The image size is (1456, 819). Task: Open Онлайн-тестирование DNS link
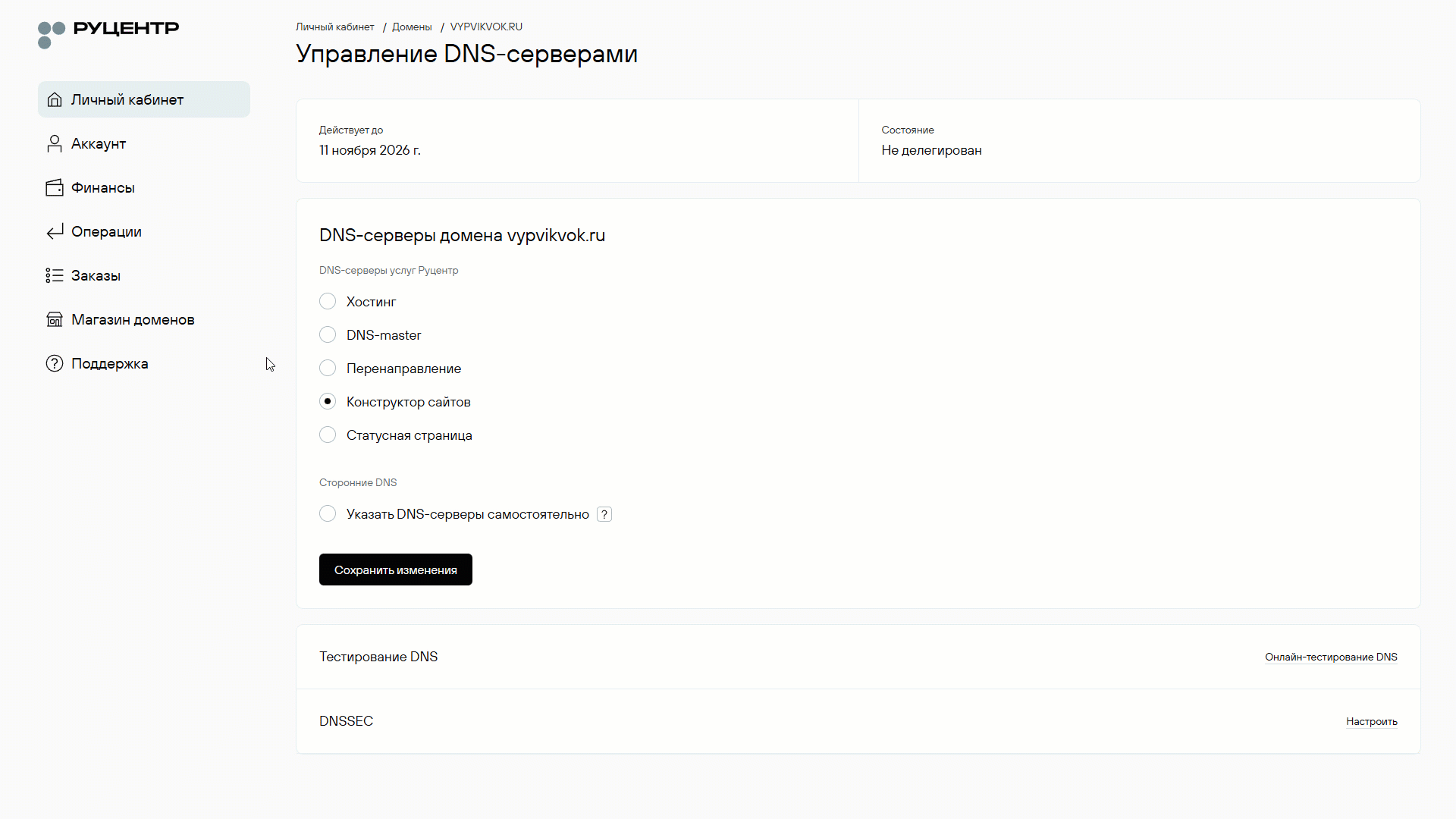(1330, 657)
